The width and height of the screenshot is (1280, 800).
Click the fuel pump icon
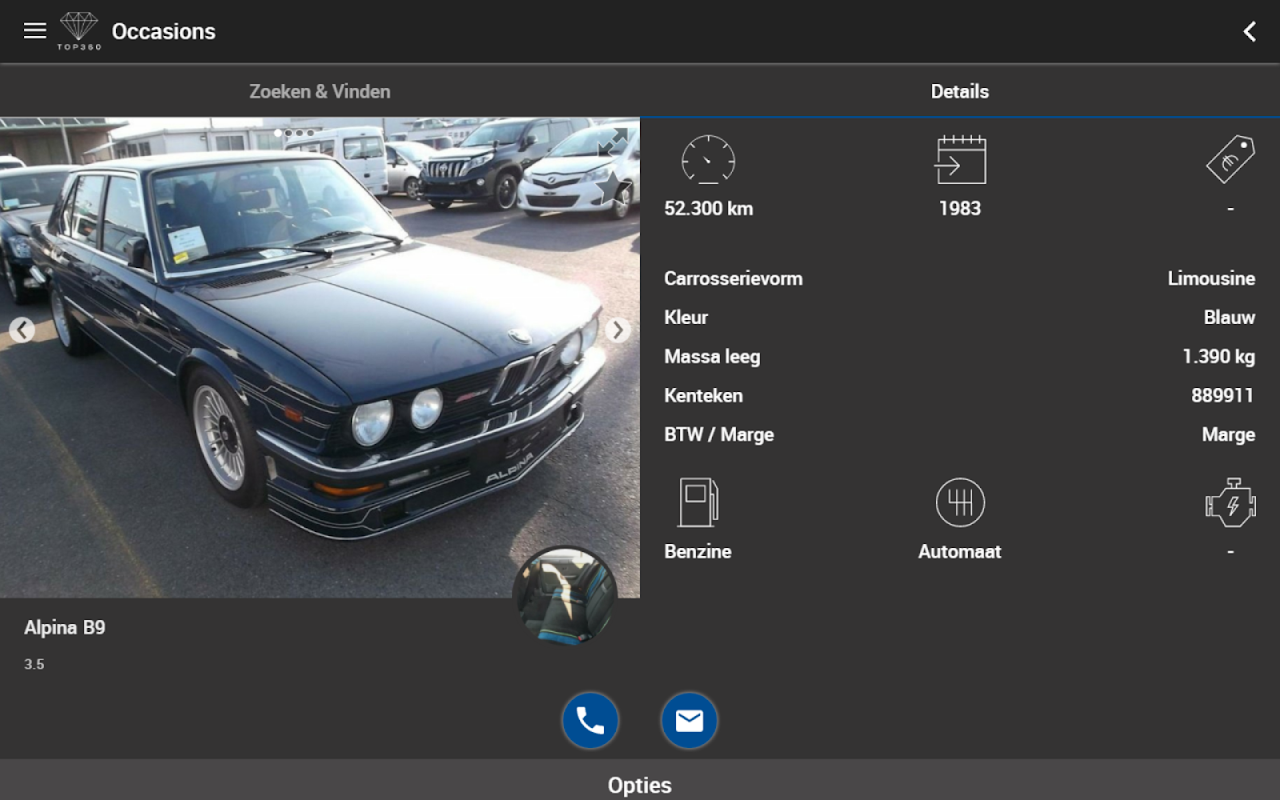tap(698, 502)
